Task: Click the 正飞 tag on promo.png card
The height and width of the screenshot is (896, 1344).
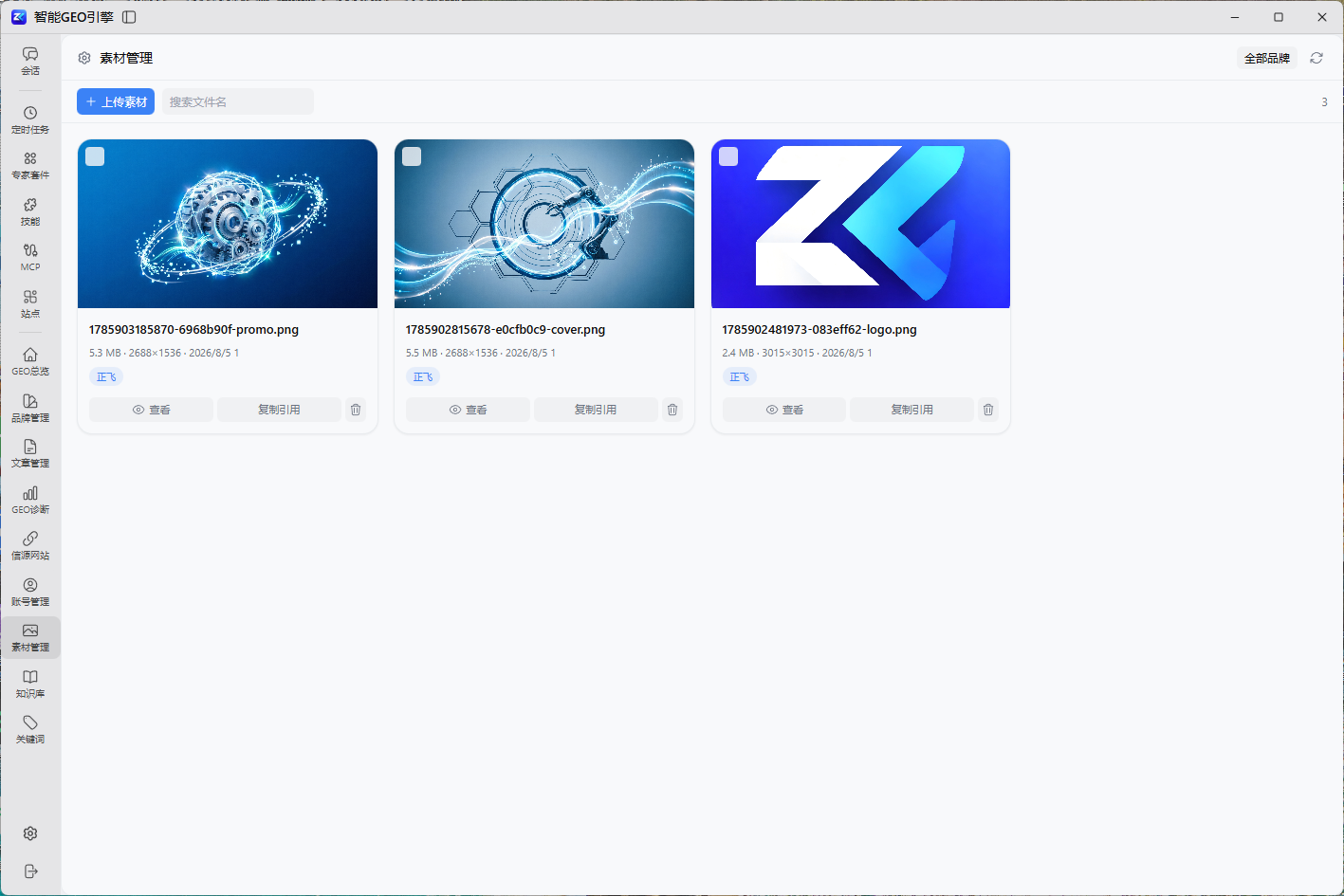Action: (x=106, y=376)
